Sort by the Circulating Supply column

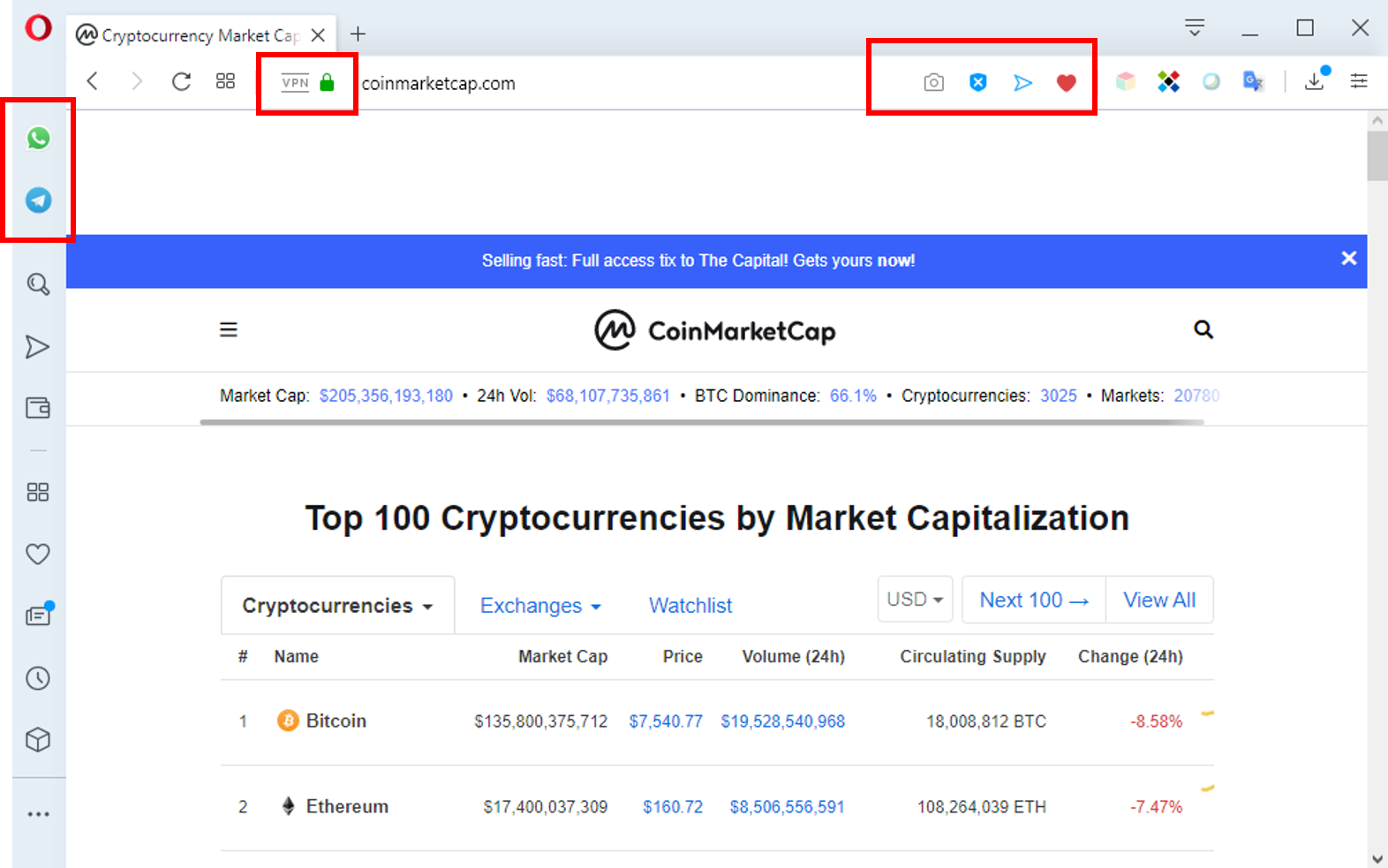point(973,656)
